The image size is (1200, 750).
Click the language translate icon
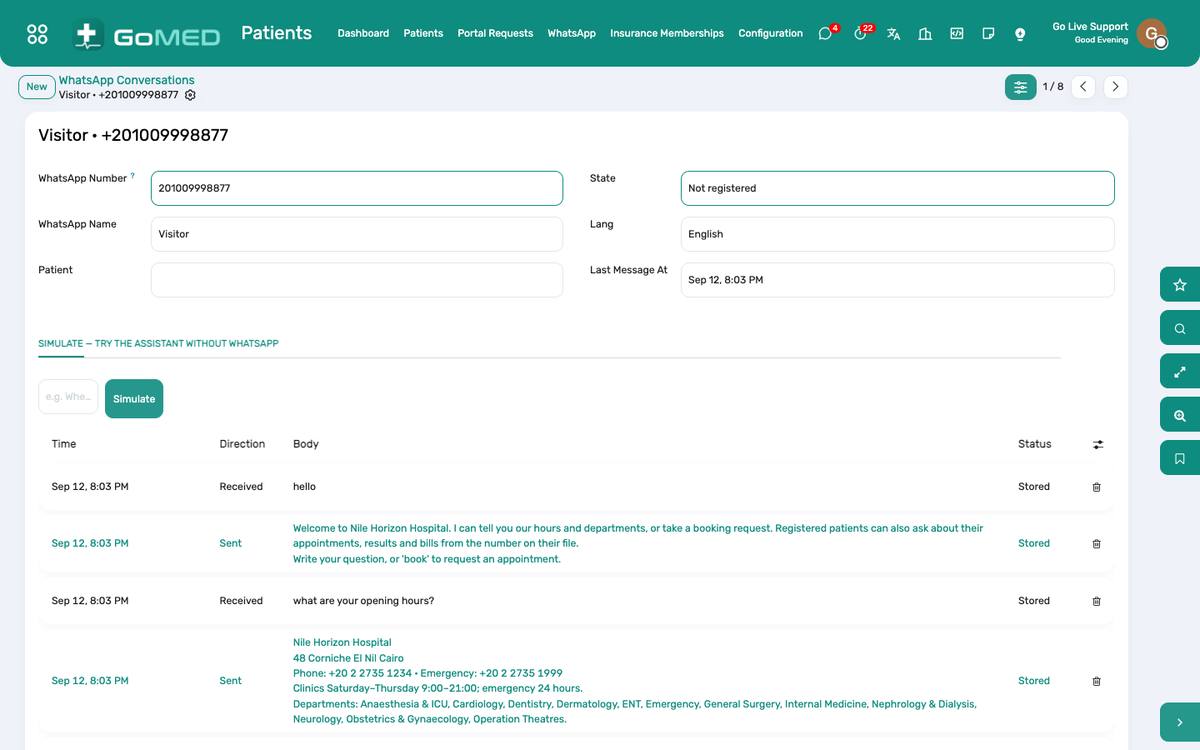(x=893, y=33)
